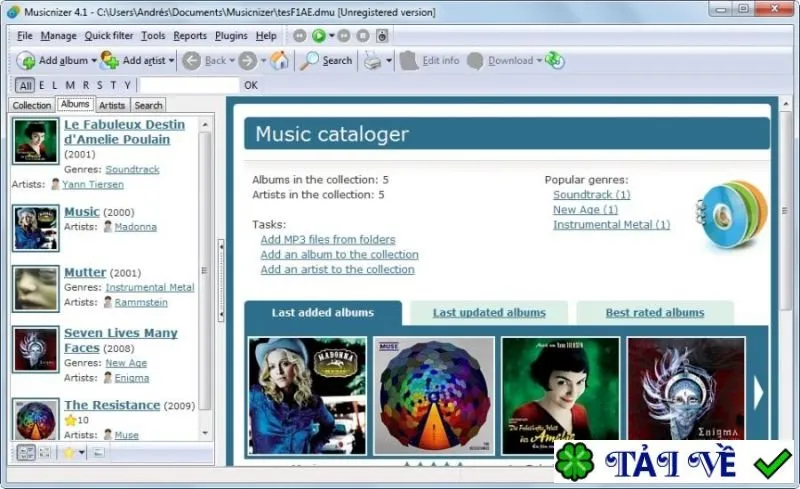800x489 pixels.
Task: Open the play button dropdown arrow
Action: click(x=331, y=36)
